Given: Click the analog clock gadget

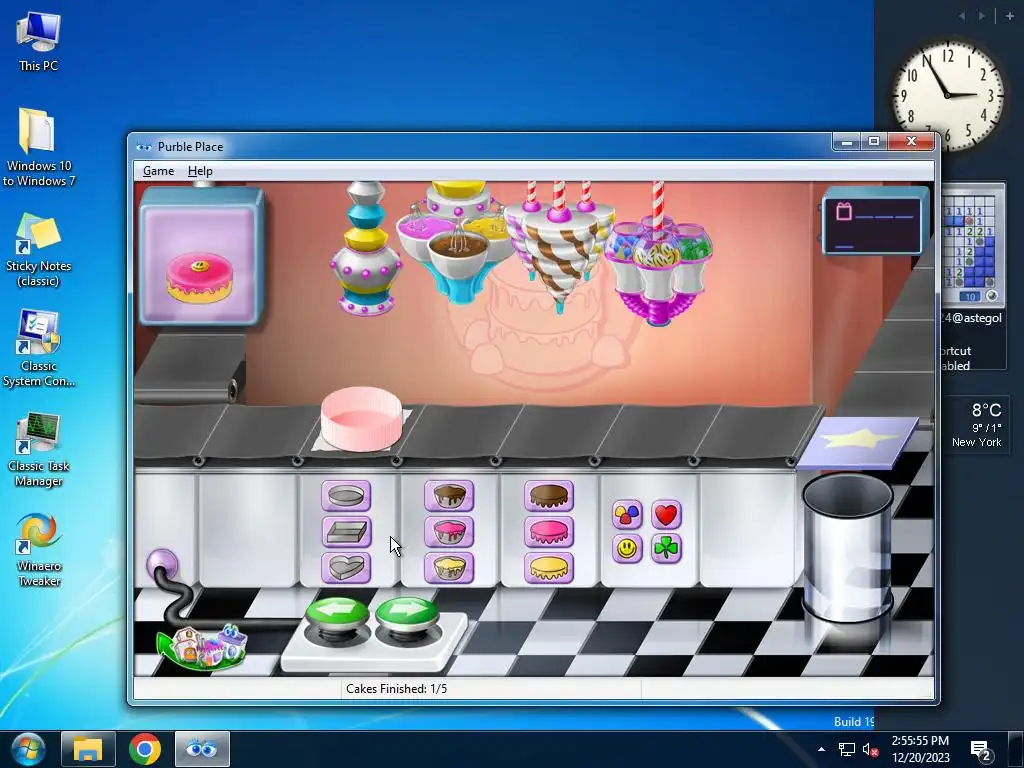Looking at the screenshot, I should tap(948, 96).
